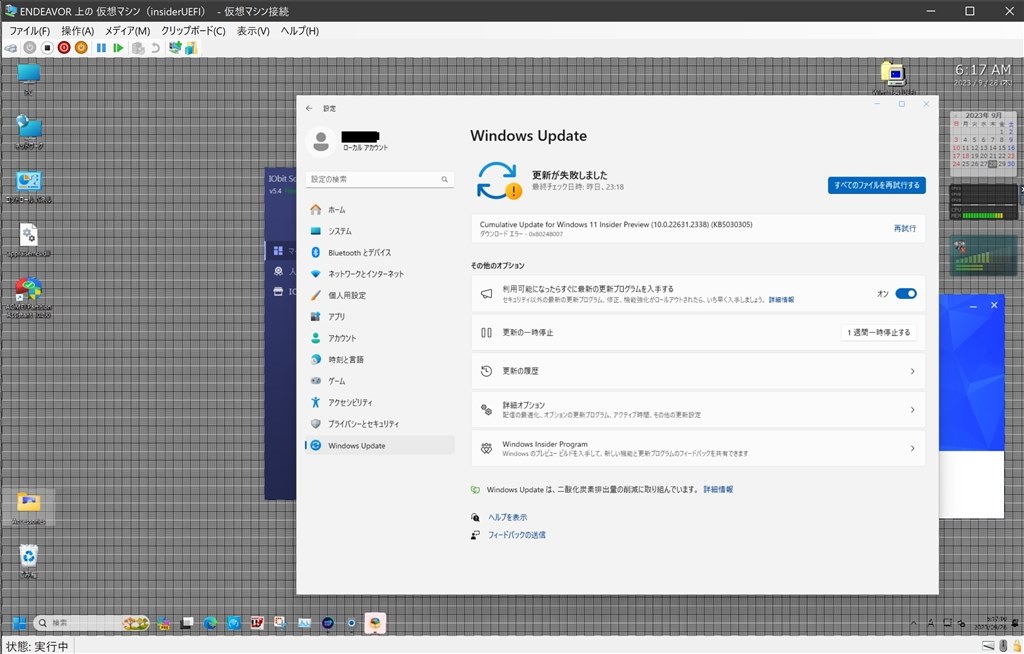Click the green Reset/resume play icon

click(118, 48)
